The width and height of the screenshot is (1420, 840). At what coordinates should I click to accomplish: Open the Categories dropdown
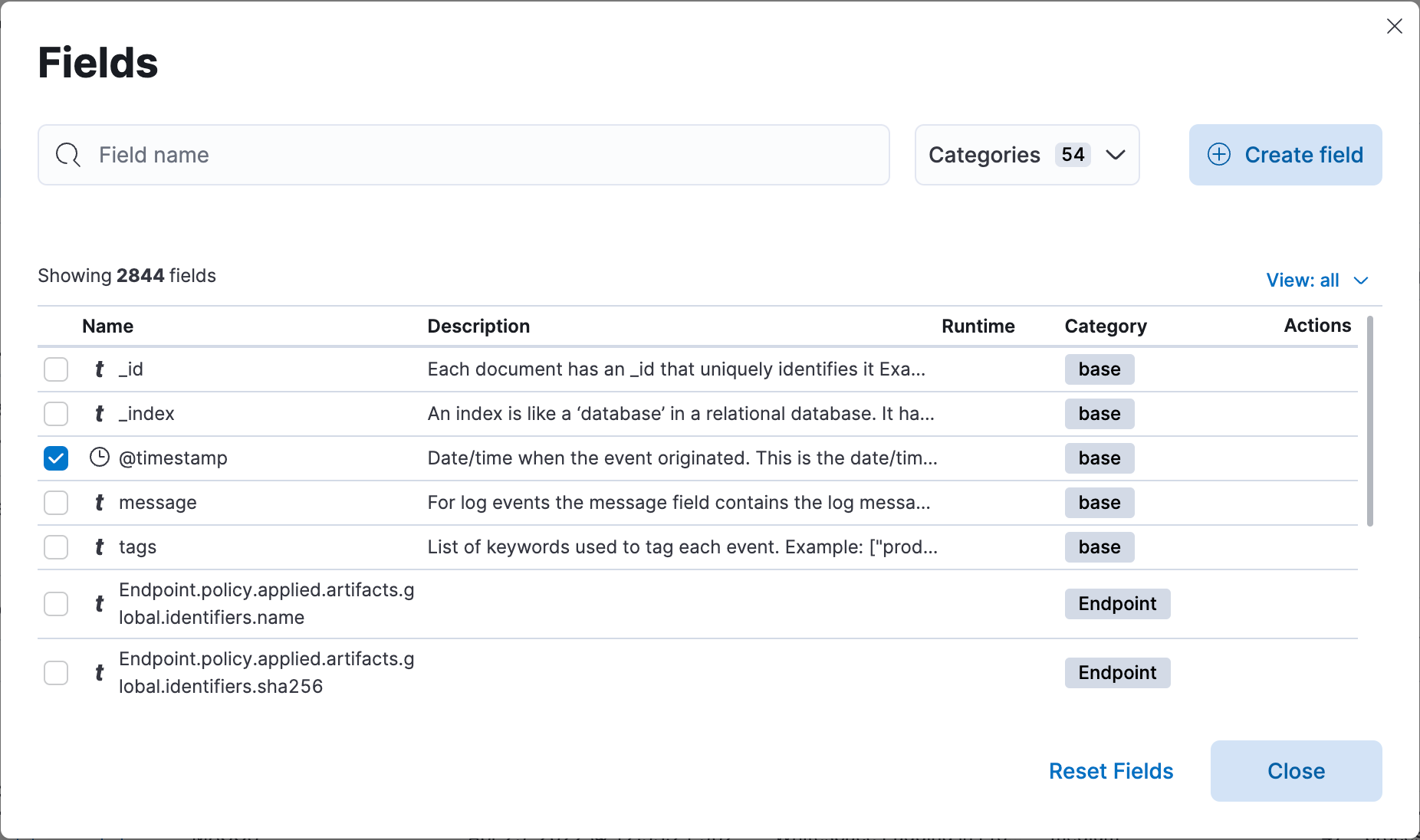(1027, 155)
